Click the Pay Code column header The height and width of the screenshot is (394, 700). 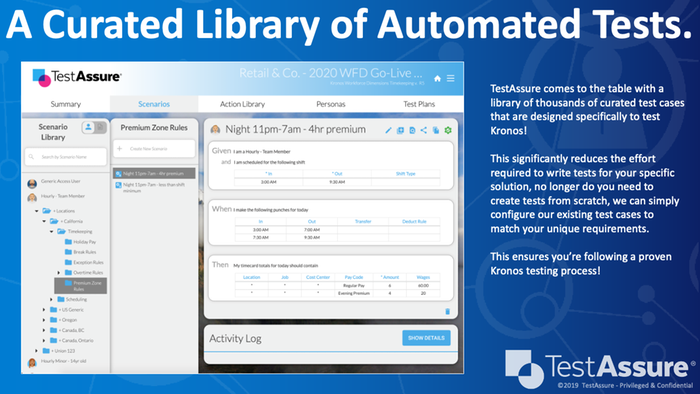(x=354, y=277)
